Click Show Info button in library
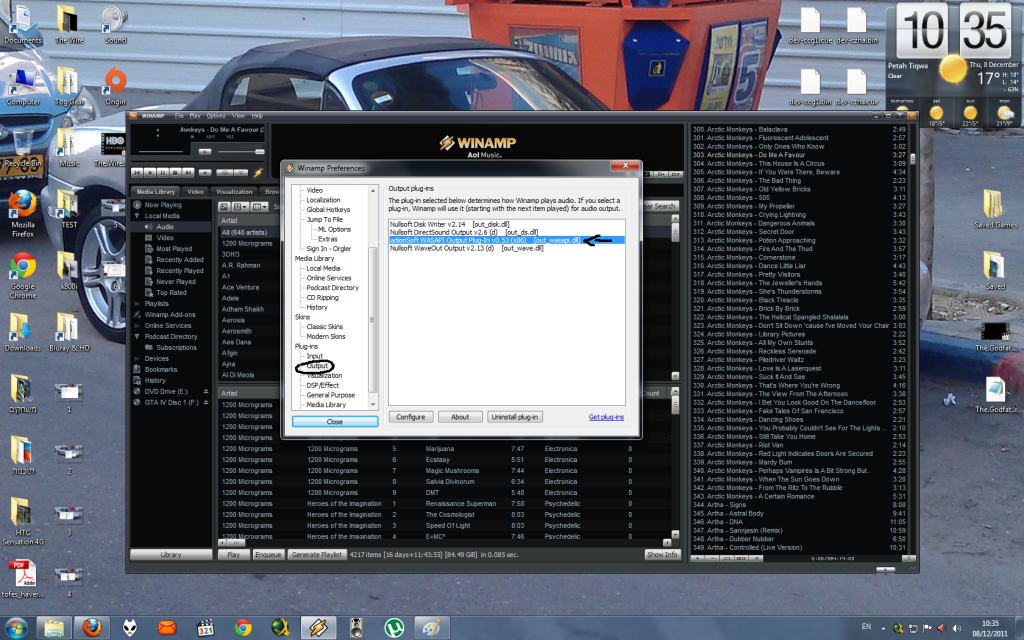The width and height of the screenshot is (1024, 640). pyautogui.click(x=662, y=554)
